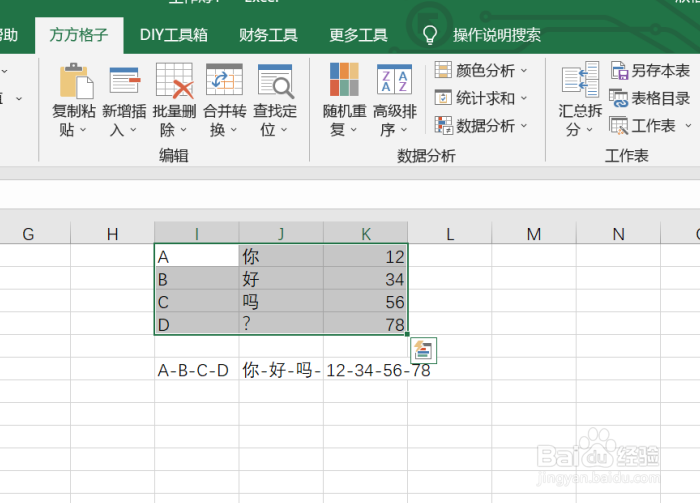Click the 操作说明搜索 search box
The image size is (700, 503).
(497, 35)
